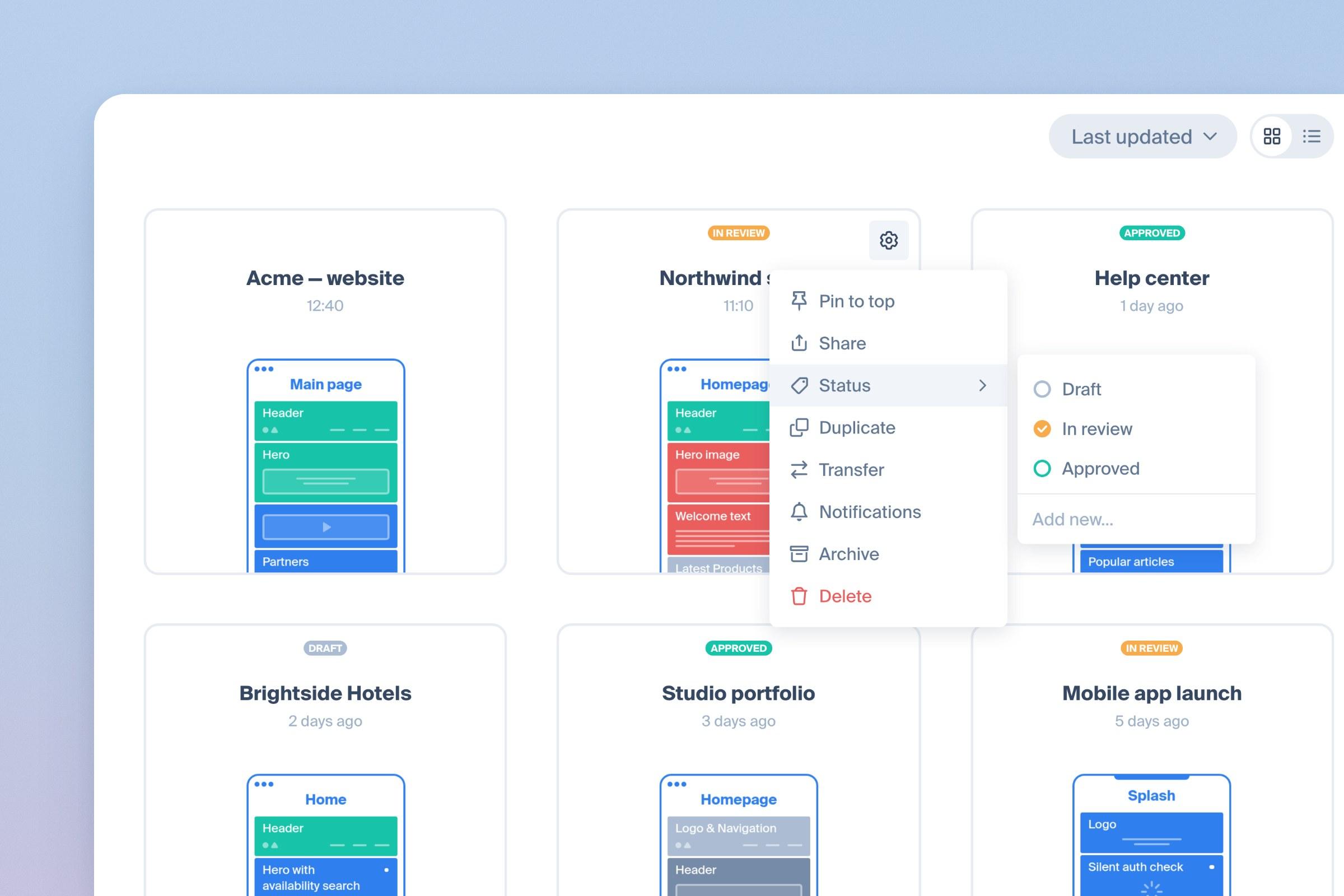Expand the Status submenu chevron
1344x896 pixels.
click(x=982, y=386)
